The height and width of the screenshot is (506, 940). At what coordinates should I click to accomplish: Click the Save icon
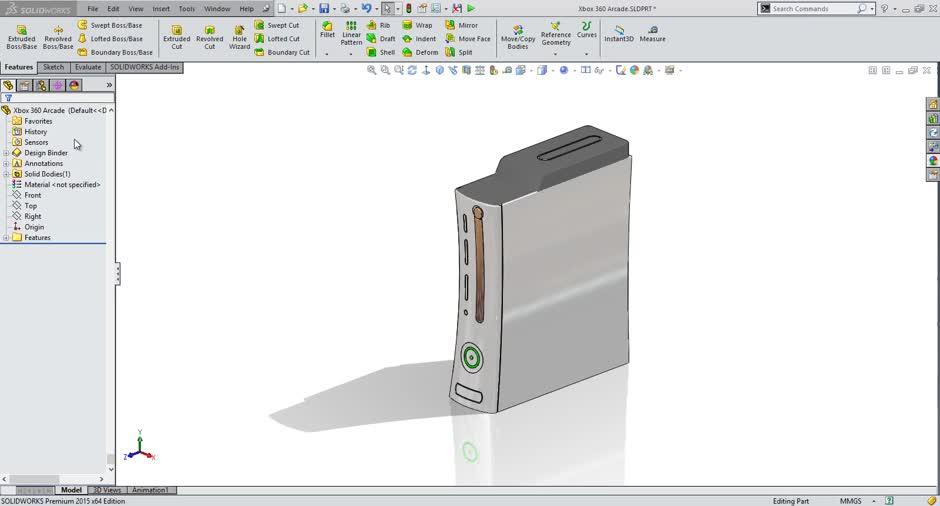324,8
